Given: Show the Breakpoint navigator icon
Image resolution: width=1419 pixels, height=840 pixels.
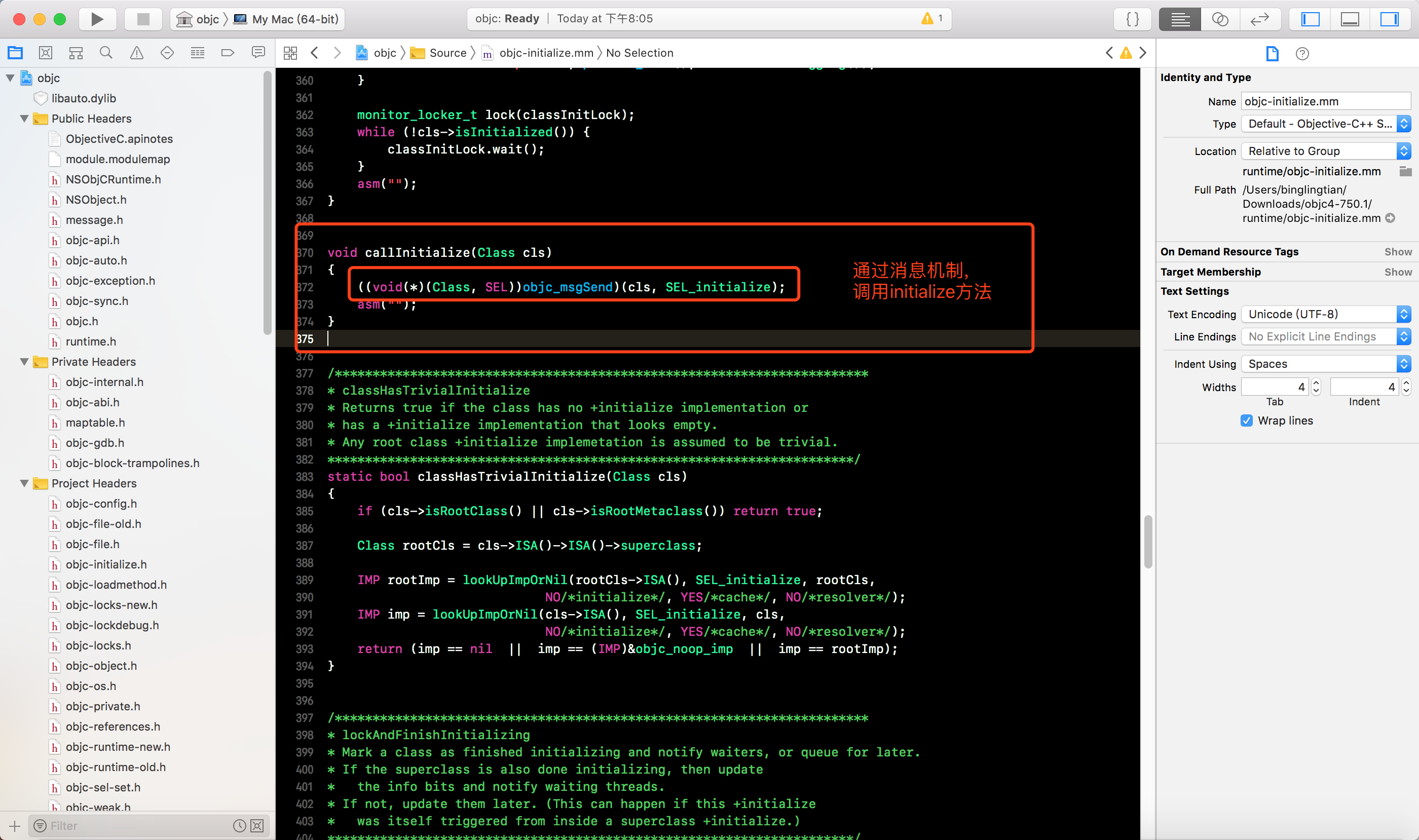Looking at the screenshot, I should 228,53.
